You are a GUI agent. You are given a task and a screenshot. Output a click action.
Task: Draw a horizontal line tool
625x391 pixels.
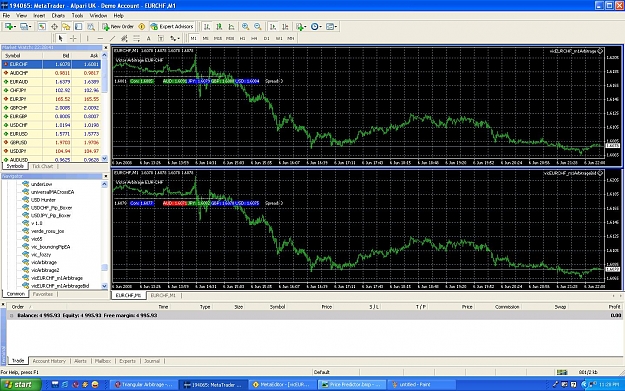(x=100, y=38)
